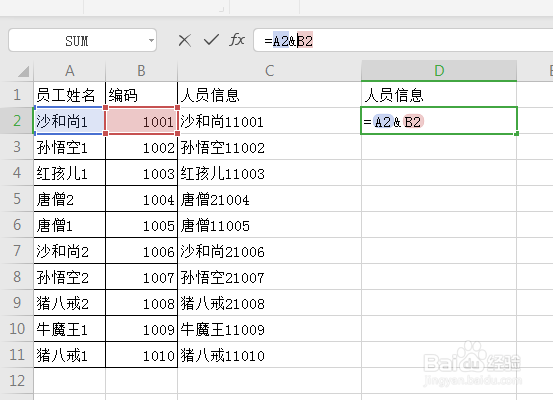This screenshot has height=400, width=553.
Task: Click cell A11 猪八戒1
Action: point(70,354)
